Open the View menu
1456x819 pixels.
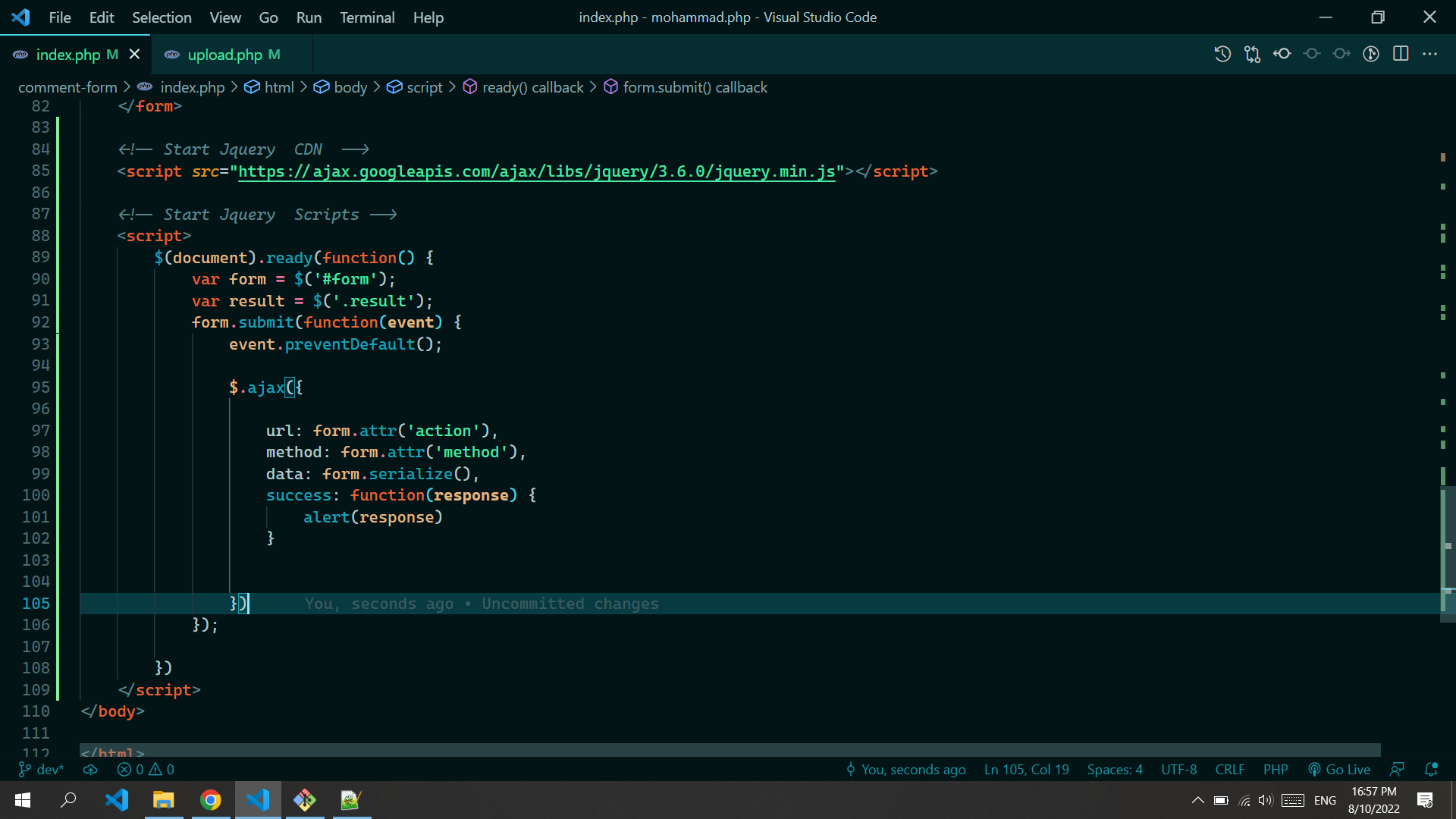pos(225,17)
